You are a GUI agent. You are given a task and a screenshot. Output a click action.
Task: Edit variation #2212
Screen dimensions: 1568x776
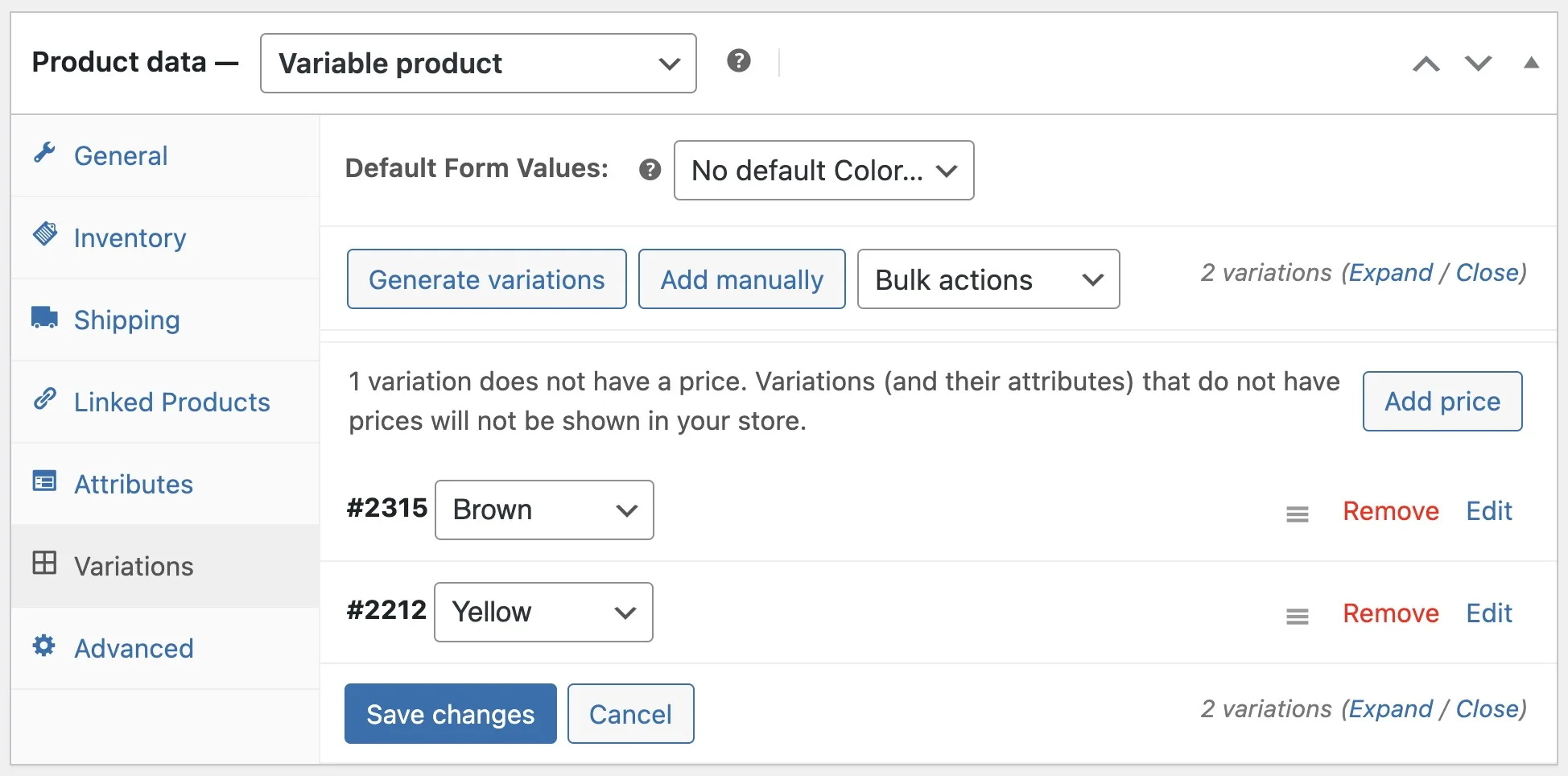click(x=1488, y=613)
